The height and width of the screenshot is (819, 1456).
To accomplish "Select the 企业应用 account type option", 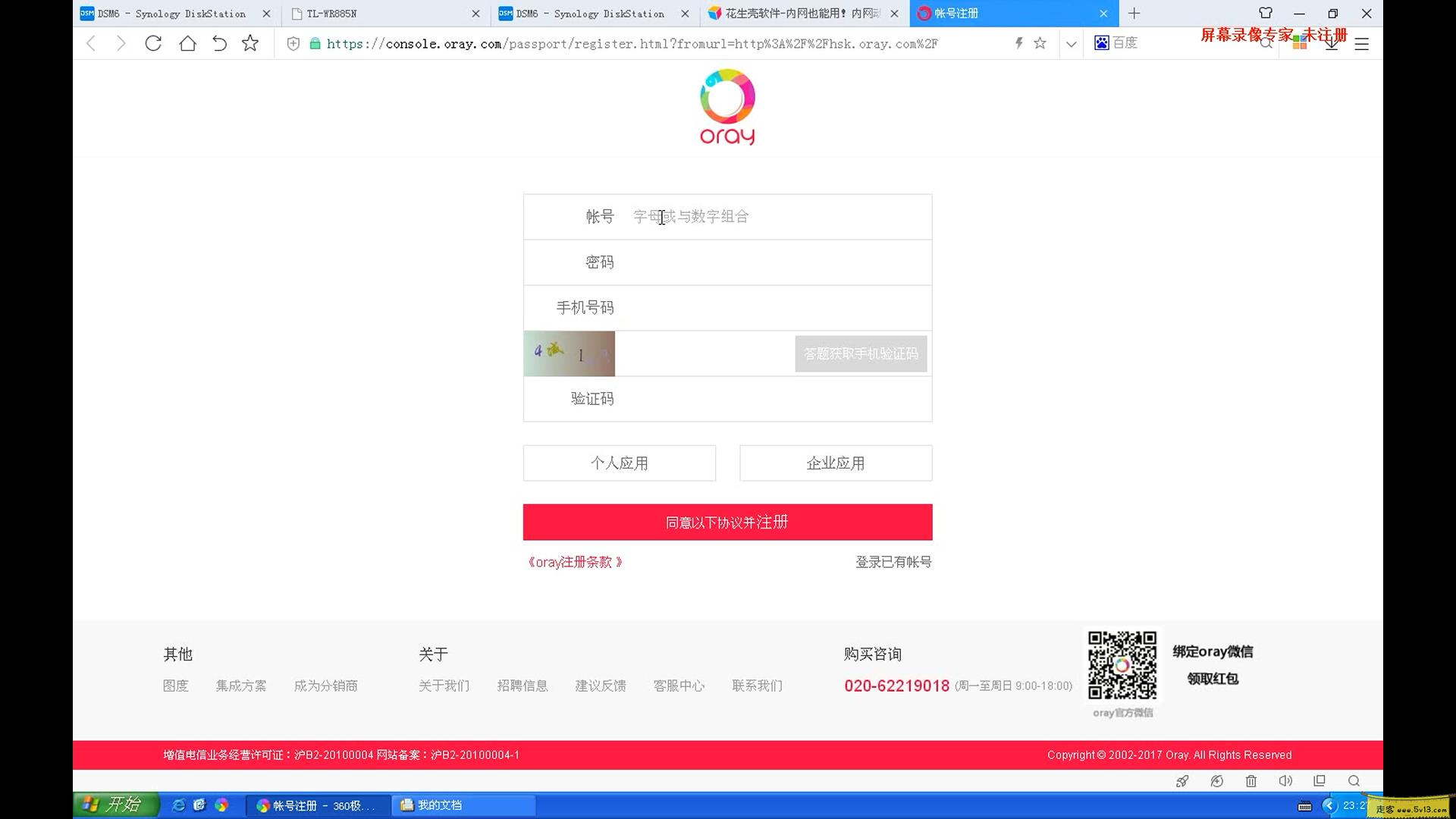I will pyautogui.click(x=835, y=463).
